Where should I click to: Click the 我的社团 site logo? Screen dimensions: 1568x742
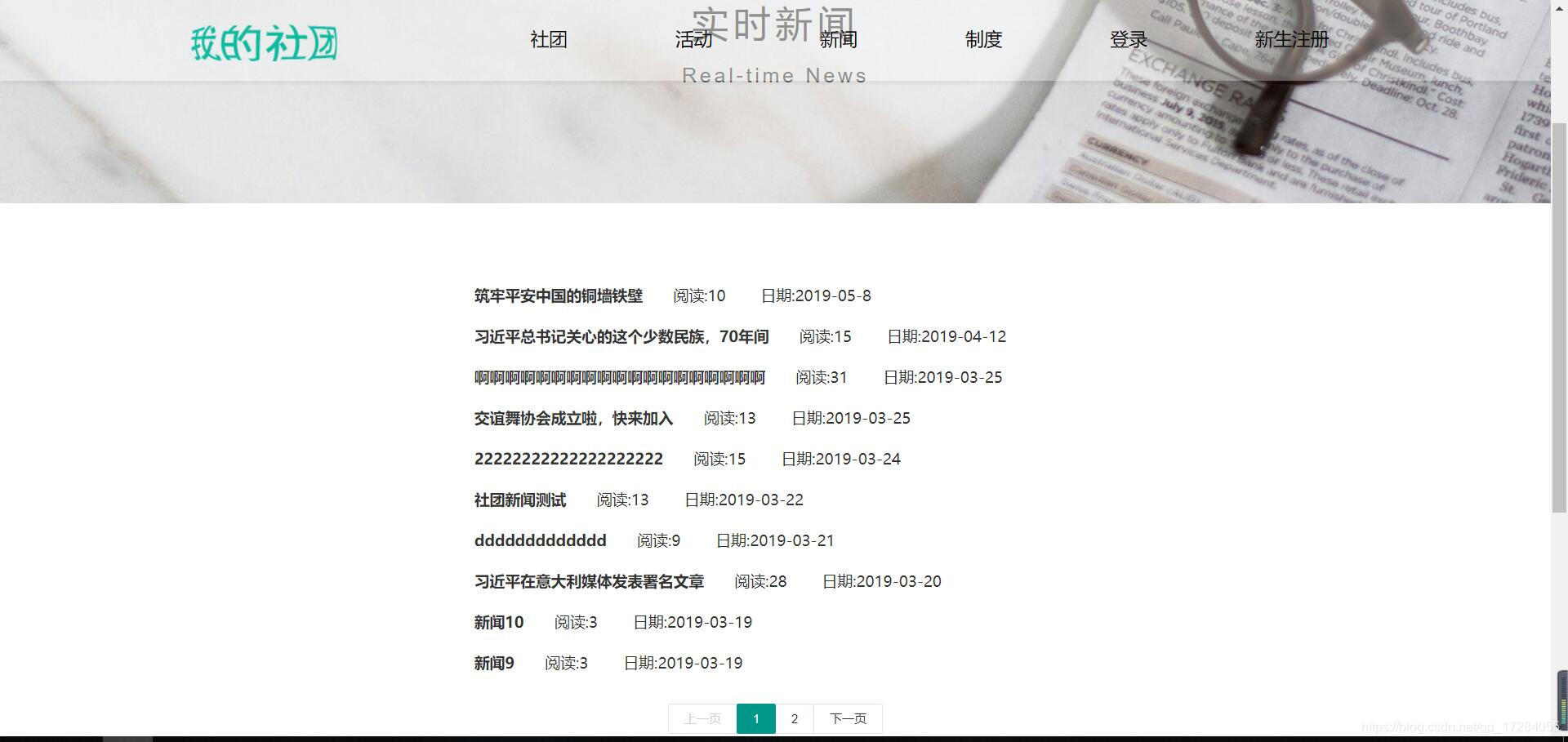click(264, 43)
